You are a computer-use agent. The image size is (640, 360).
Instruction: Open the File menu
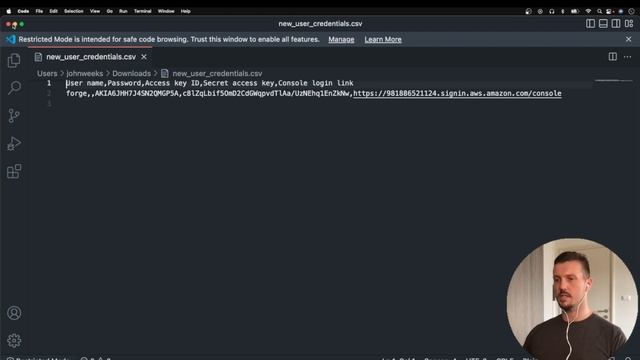[x=39, y=11]
